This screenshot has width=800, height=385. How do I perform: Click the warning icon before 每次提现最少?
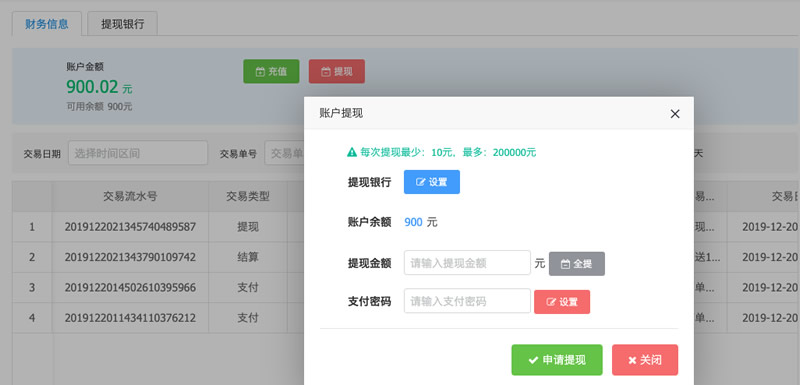coord(352,152)
